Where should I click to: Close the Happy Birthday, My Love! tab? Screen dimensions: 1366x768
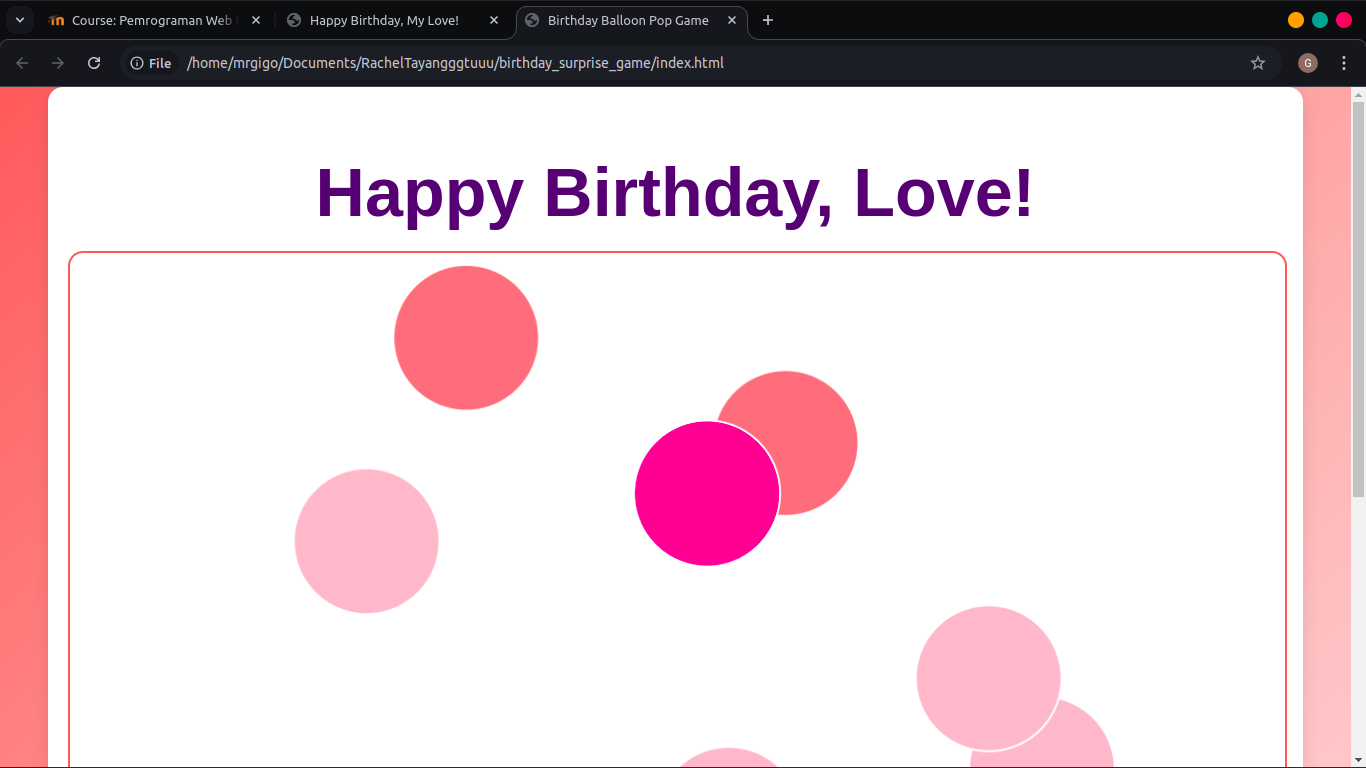pyautogui.click(x=494, y=20)
